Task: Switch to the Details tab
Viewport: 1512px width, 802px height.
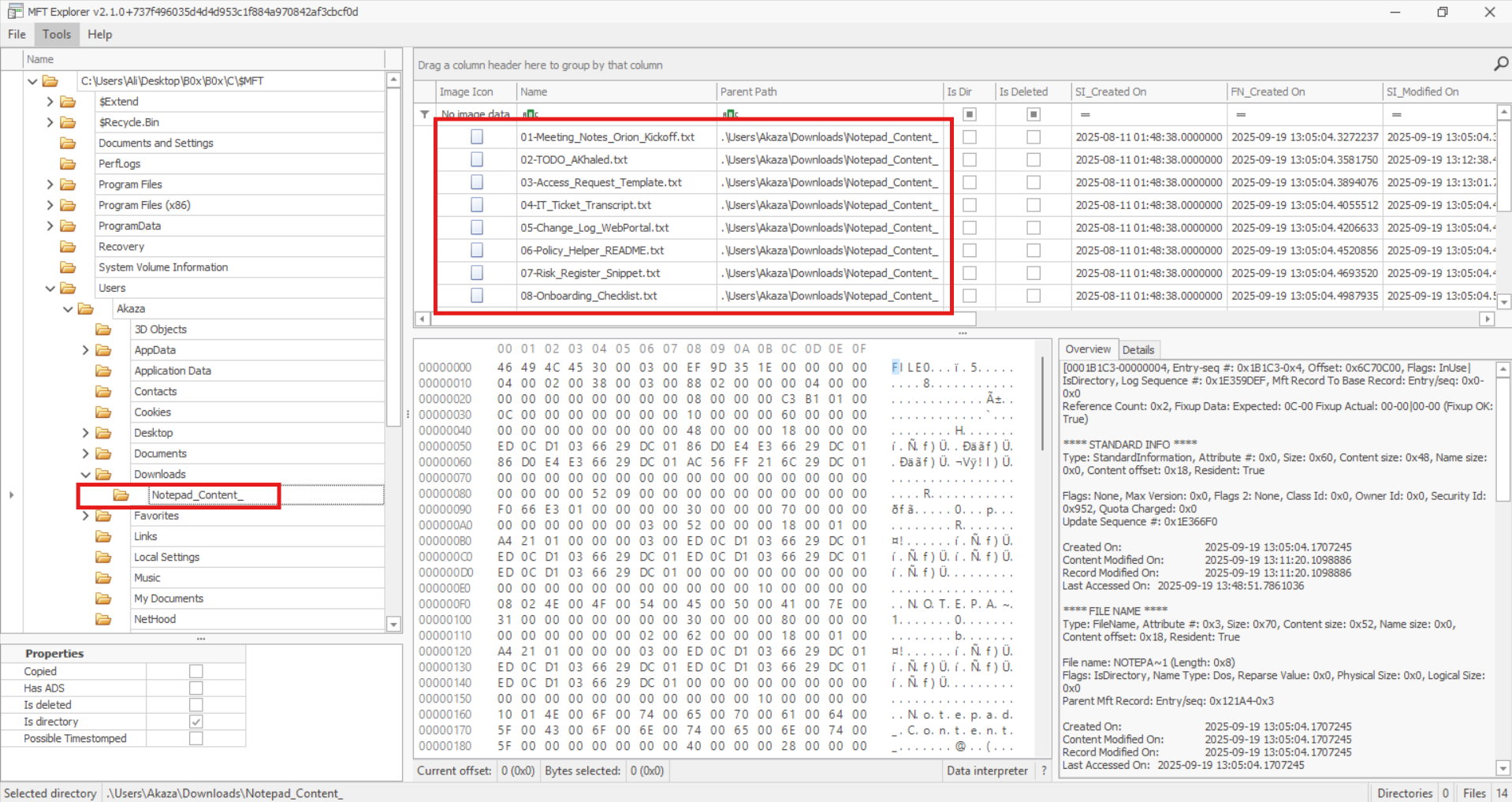Action: (x=1138, y=349)
